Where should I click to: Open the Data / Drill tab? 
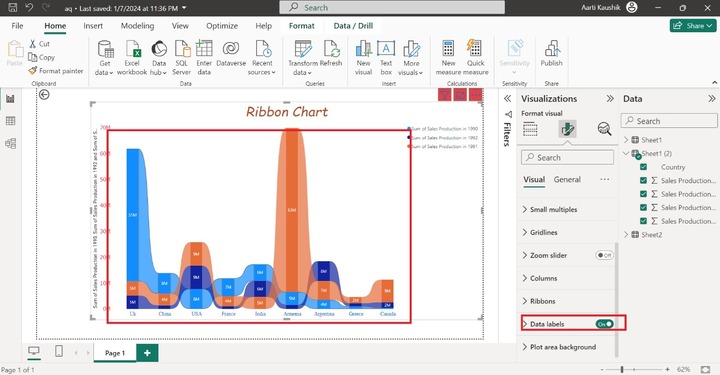click(x=353, y=26)
